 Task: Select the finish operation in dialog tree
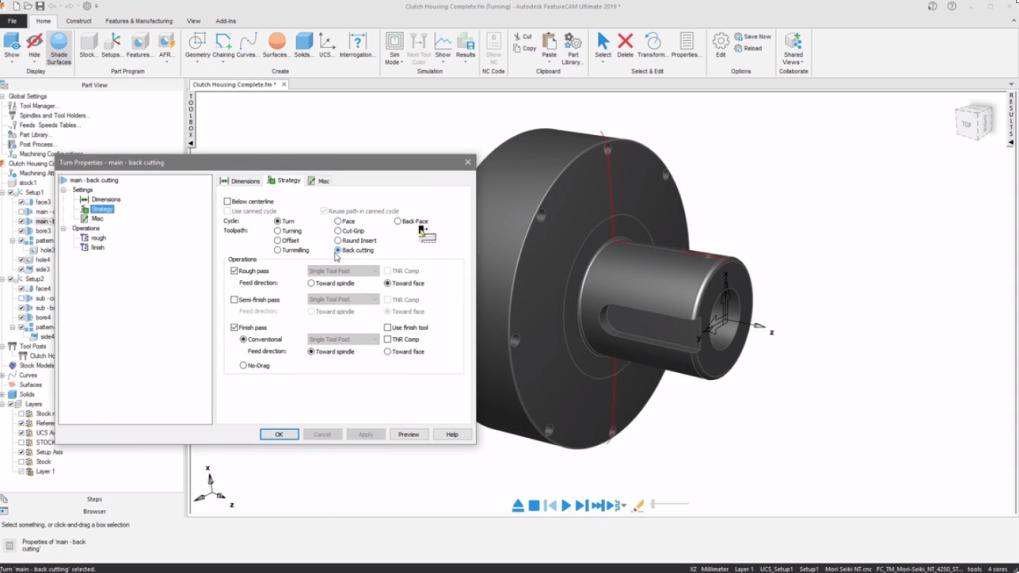click(x=97, y=248)
